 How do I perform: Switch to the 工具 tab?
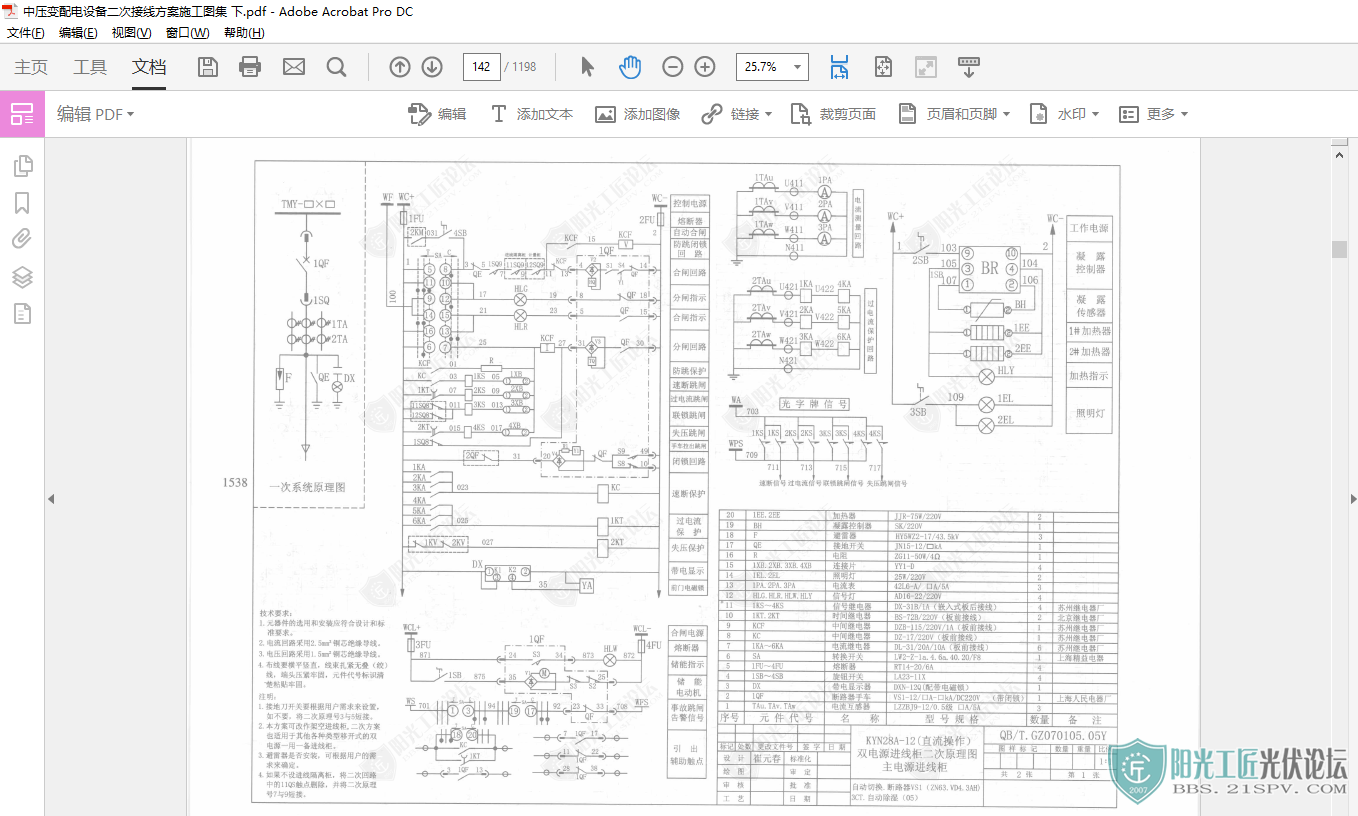(x=90, y=67)
